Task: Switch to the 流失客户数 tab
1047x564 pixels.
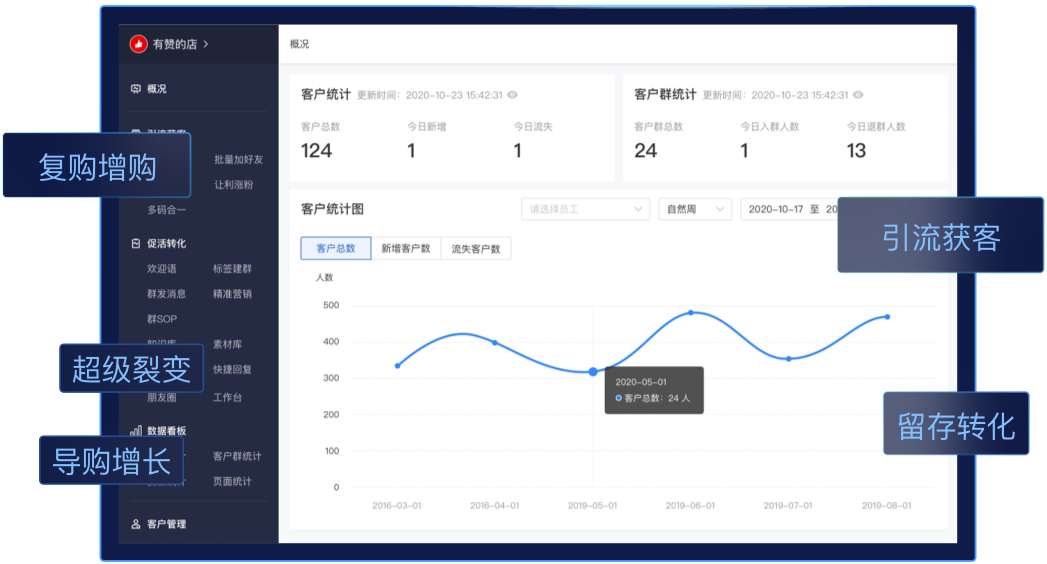Action: click(475, 249)
